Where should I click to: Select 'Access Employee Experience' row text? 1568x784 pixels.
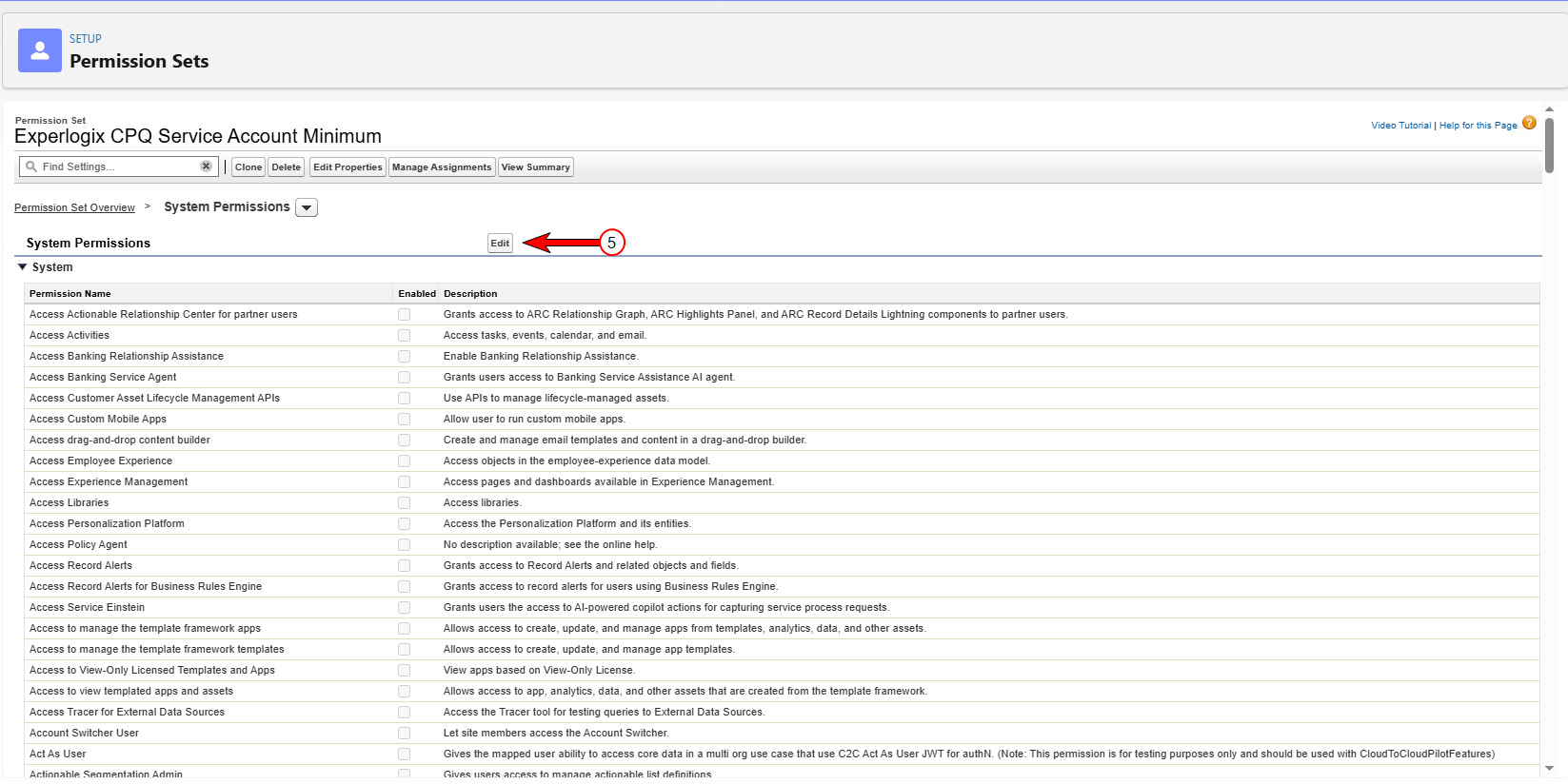pyautogui.click(x=101, y=461)
